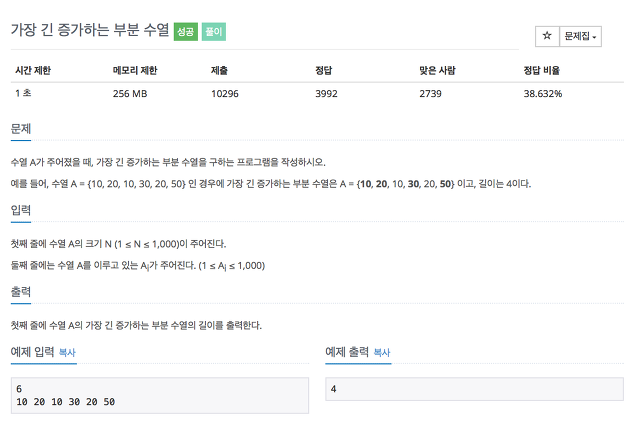Click the 메모리 제한 column header
Viewport: 640px width, 424px height.
pos(135,70)
